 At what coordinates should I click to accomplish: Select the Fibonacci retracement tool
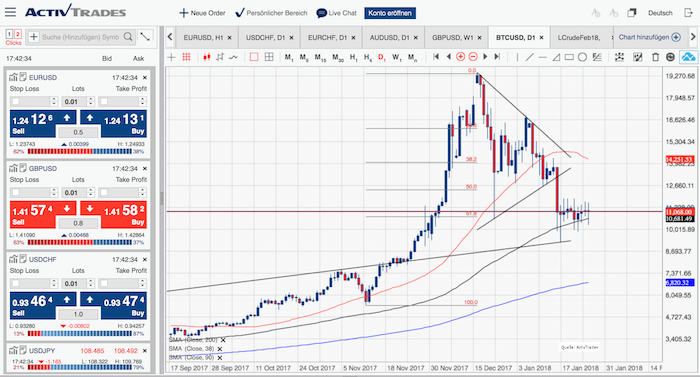coord(596,57)
